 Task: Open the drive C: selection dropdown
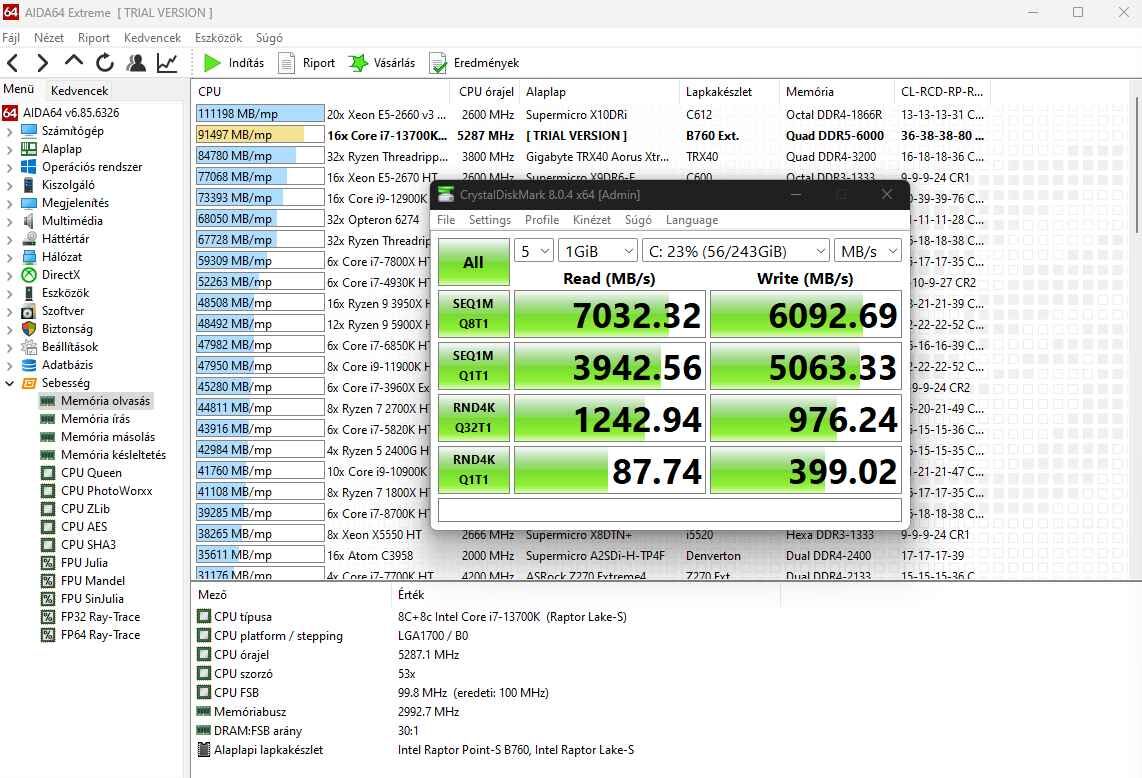pyautogui.click(x=736, y=251)
